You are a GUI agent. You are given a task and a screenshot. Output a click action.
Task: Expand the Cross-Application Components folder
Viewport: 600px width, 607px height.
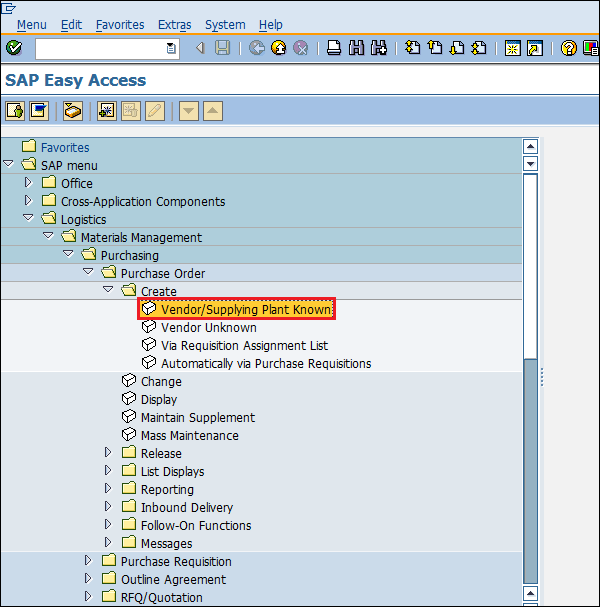click(x=28, y=200)
